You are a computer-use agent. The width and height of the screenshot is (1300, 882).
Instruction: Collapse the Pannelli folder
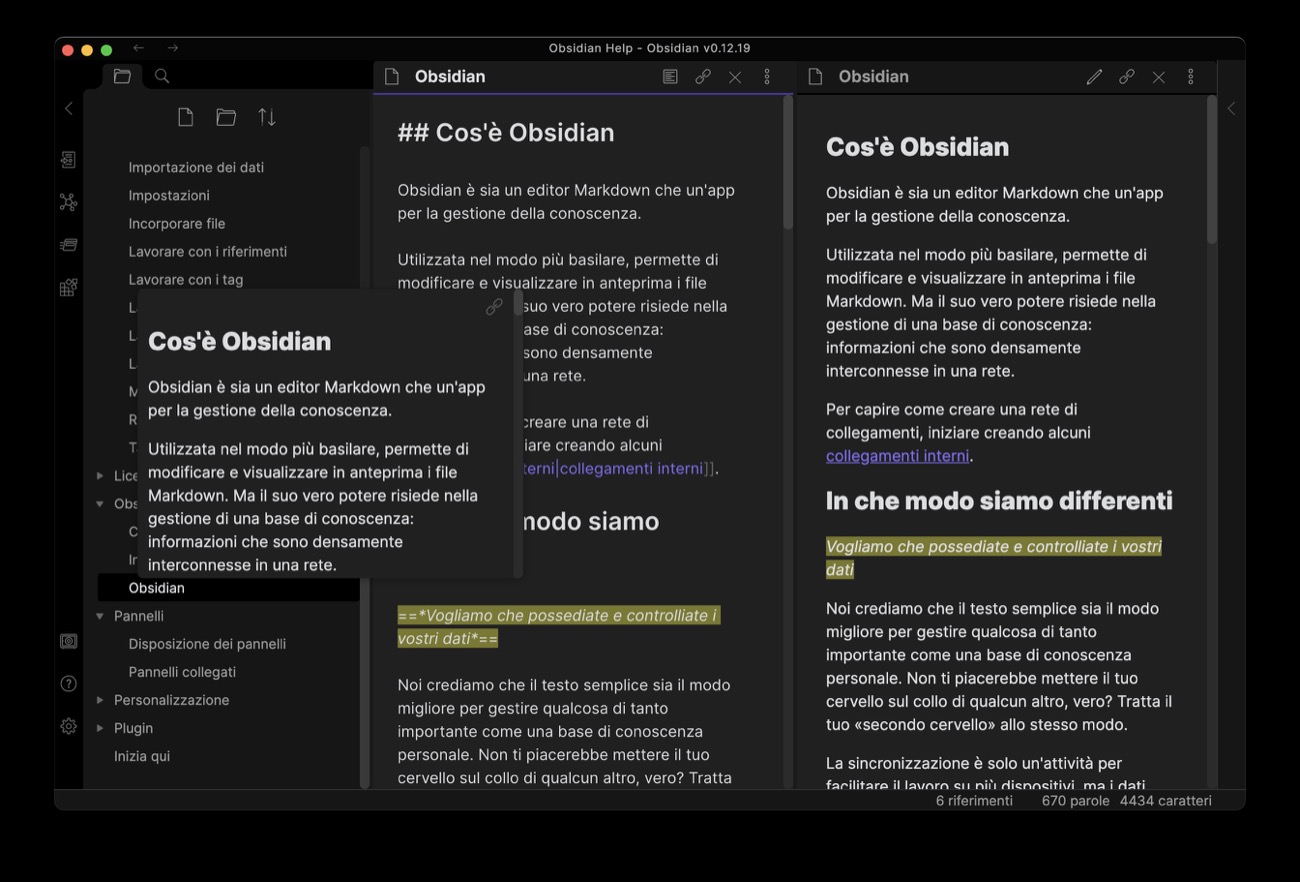(x=100, y=616)
